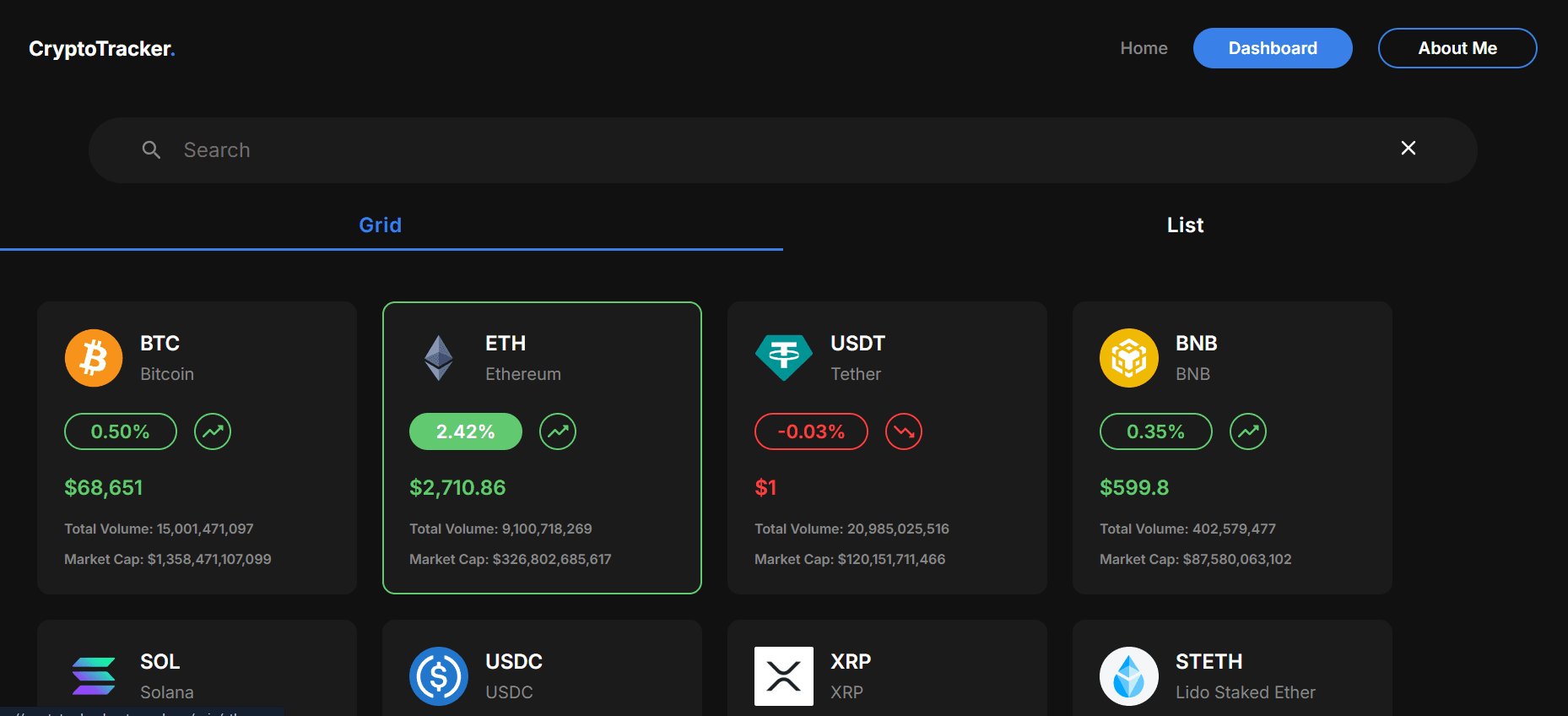Click the trending-up icon on BTC card

[x=213, y=431]
